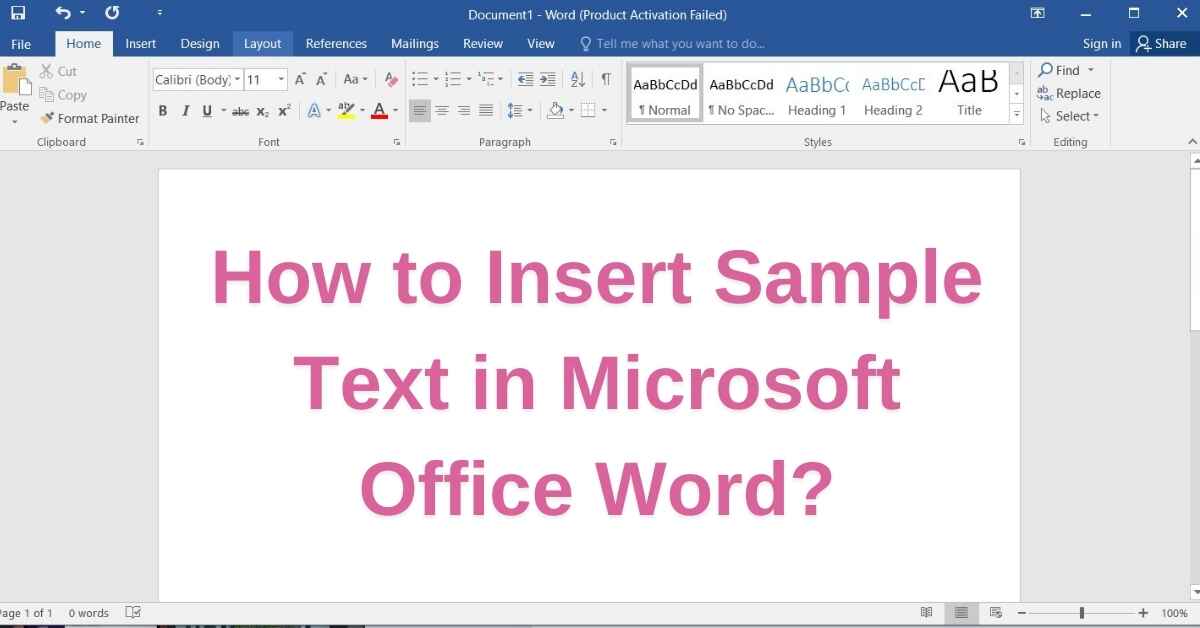This screenshot has height=628, width=1200.
Task: Switch to the Insert ribbon tab
Action: click(140, 43)
